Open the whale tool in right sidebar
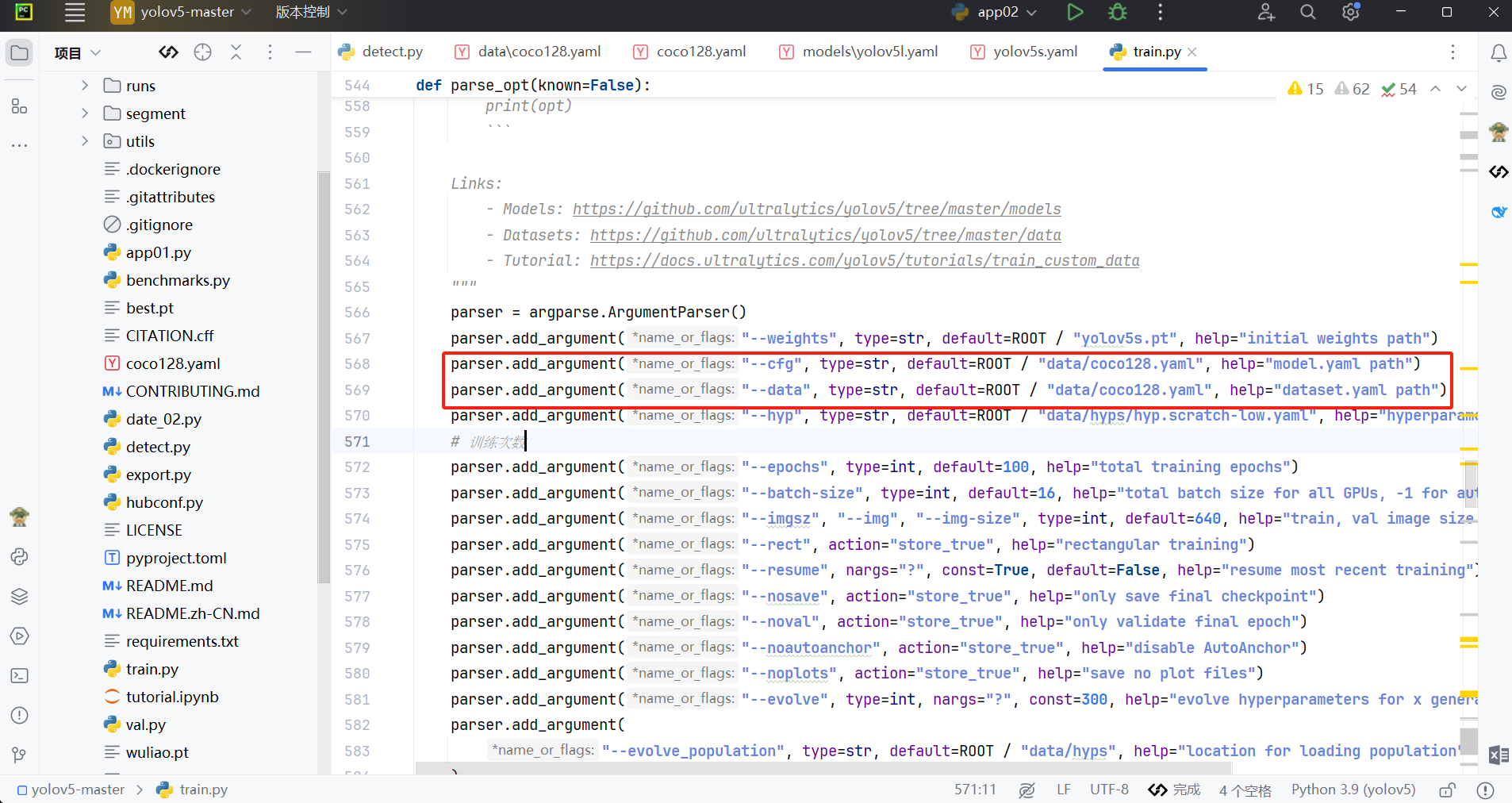Image resolution: width=1512 pixels, height=803 pixels. click(1498, 211)
